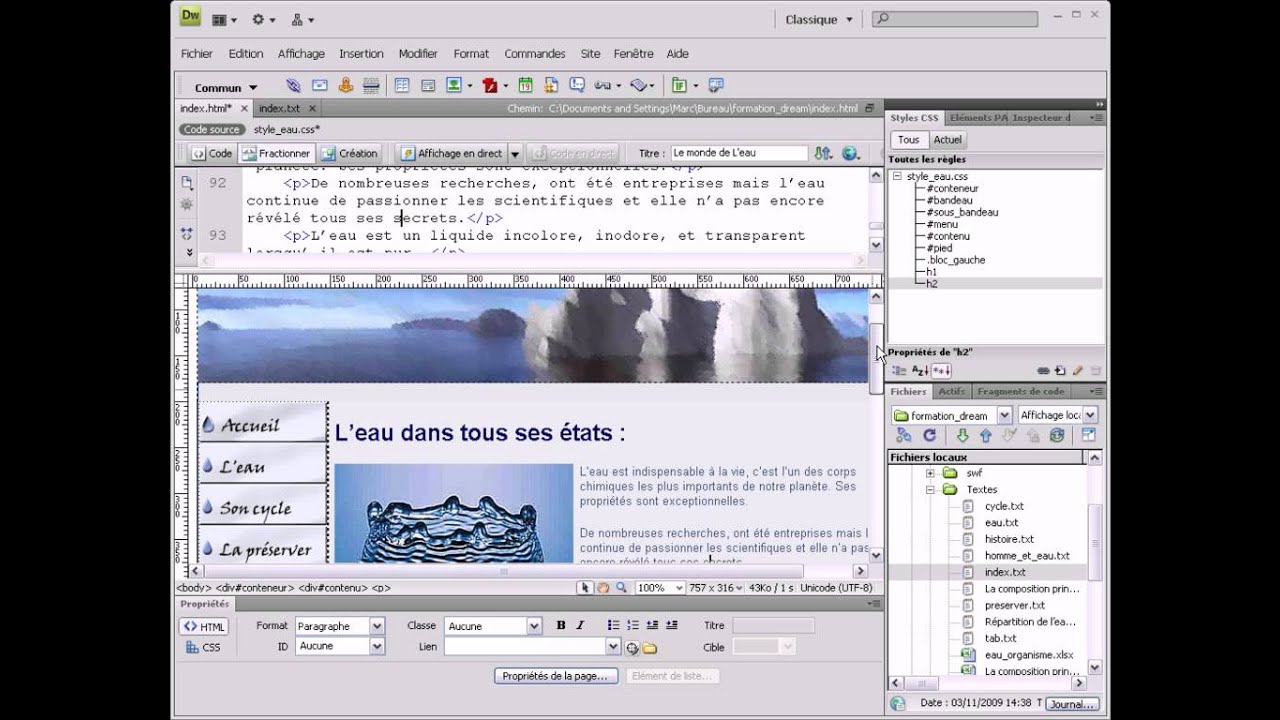Open the Actifs panel tab
The image size is (1280, 720).
(x=951, y=391)
